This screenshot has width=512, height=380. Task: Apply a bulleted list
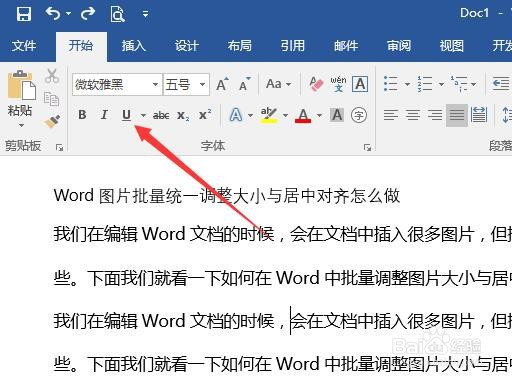391,84
